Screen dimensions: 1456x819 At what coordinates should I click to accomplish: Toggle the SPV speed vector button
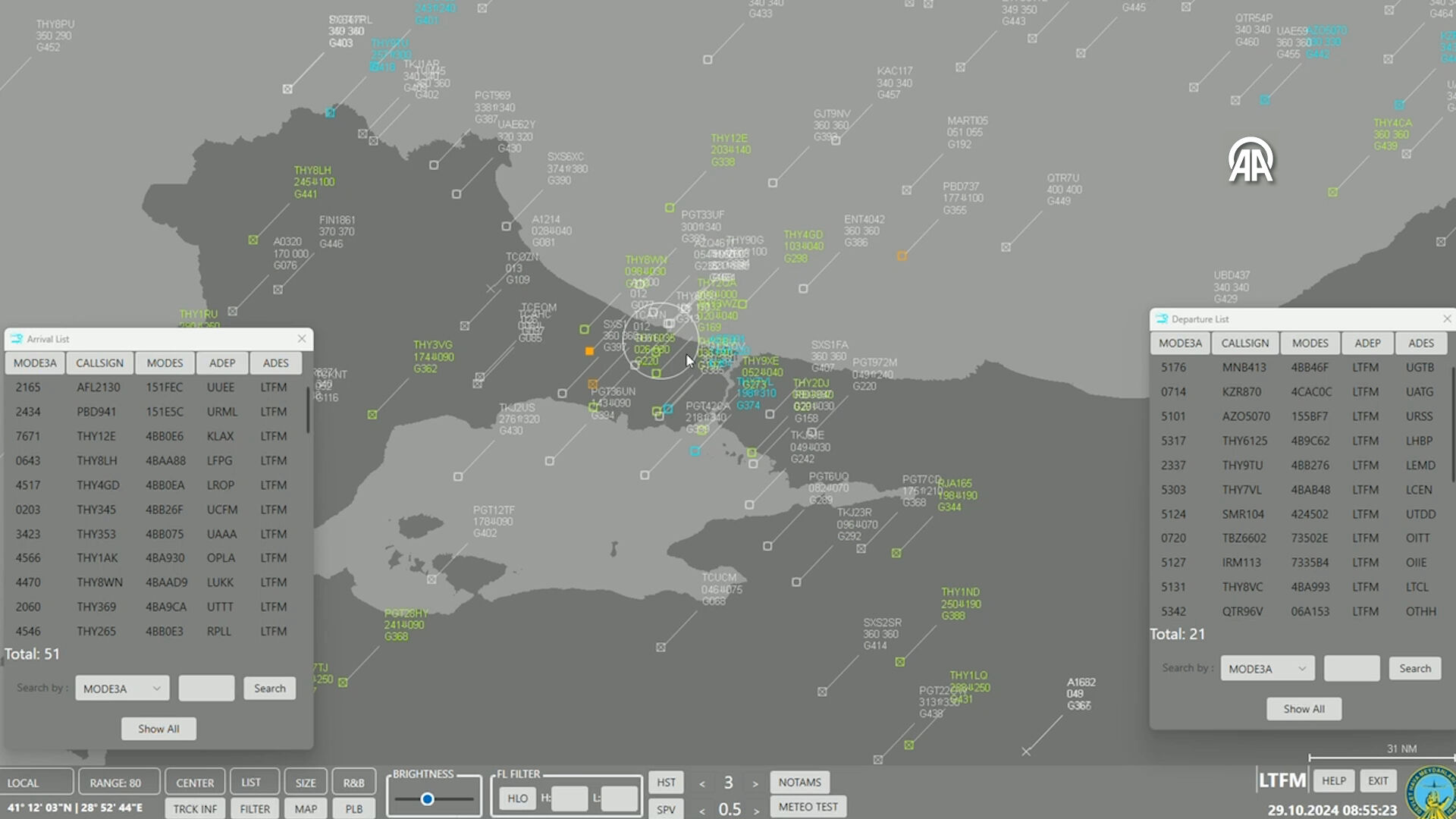pyautogui.click(x=666, y=809)
